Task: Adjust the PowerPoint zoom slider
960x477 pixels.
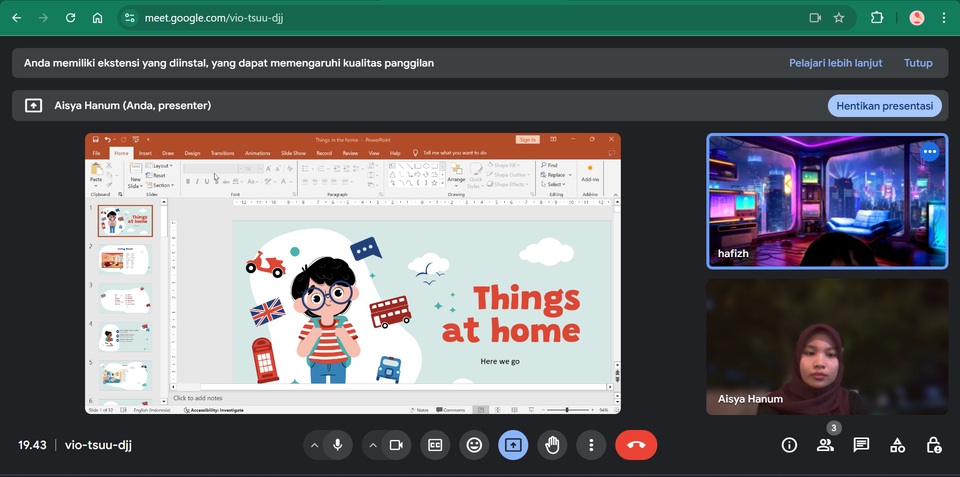Action: [567, 410]
